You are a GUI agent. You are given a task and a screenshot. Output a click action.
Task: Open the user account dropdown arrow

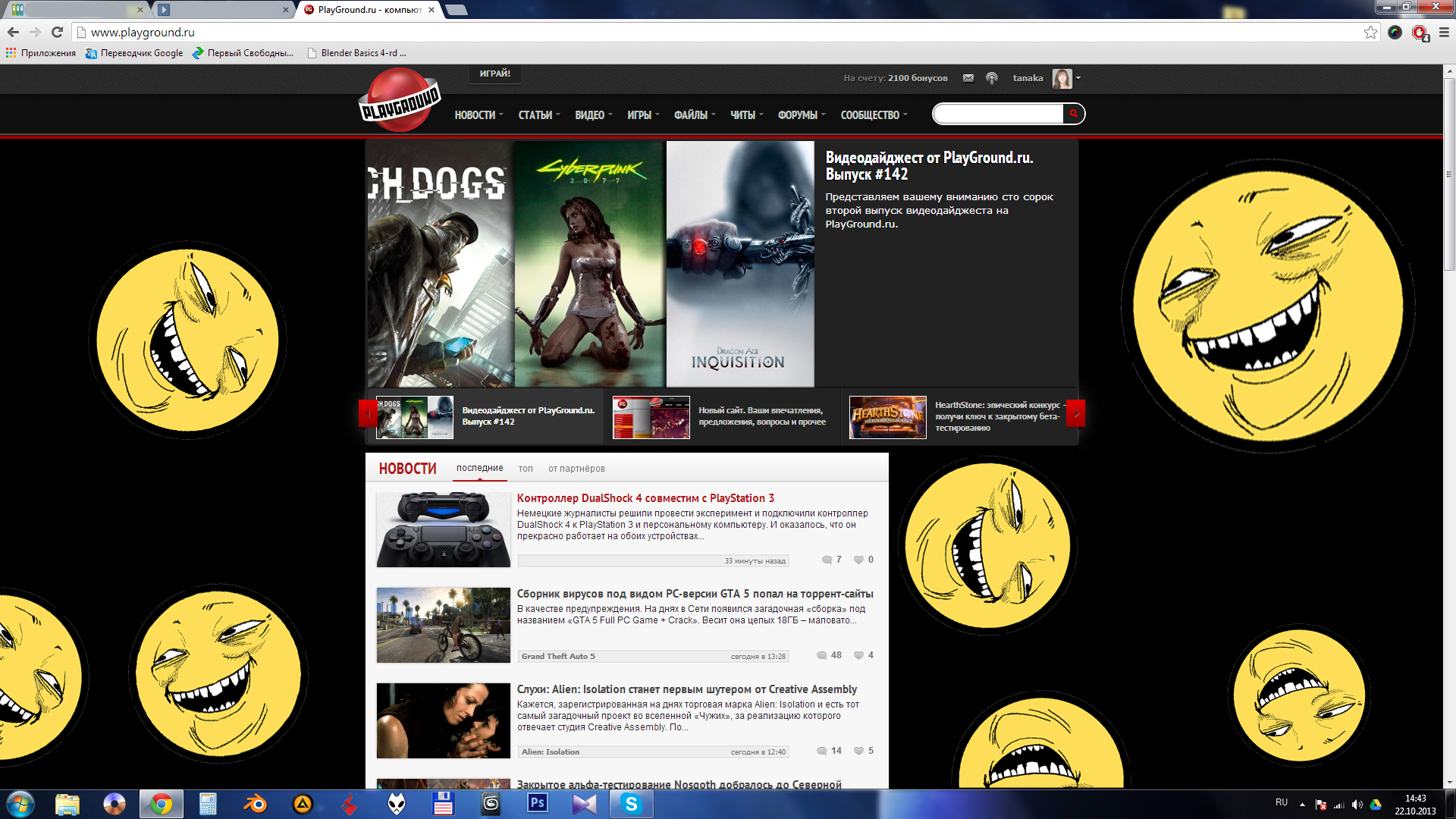click(1078, 78)
